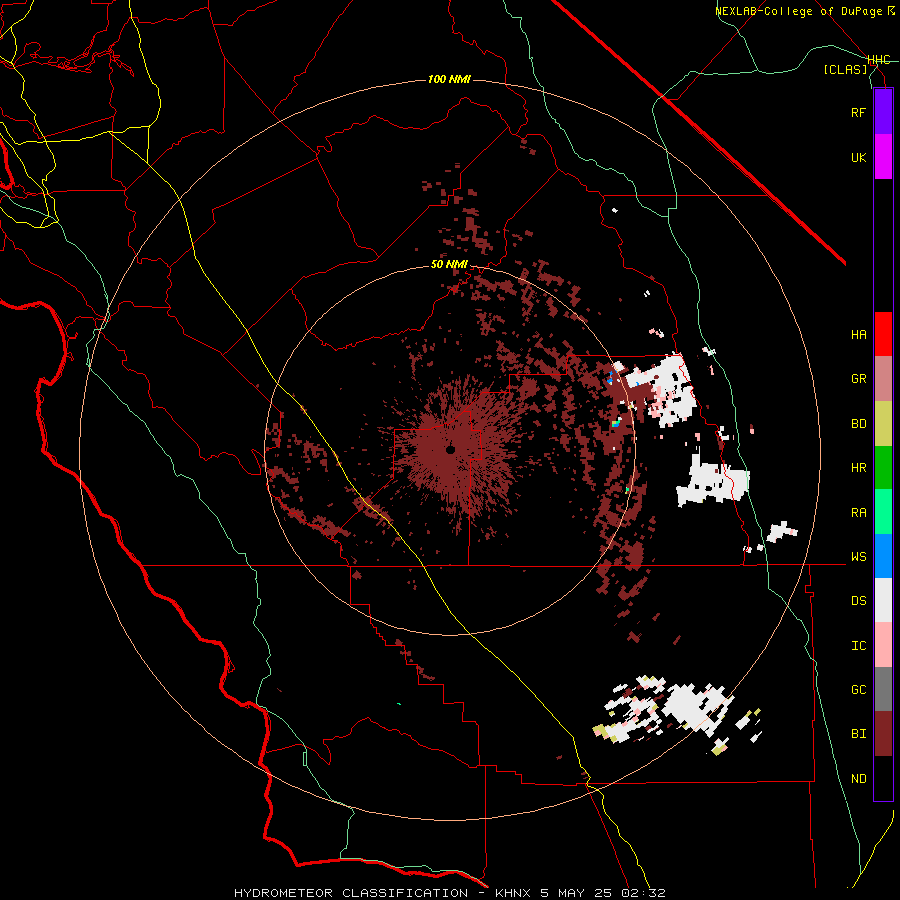This screenshot has height=900, width=900.
Task: Click the DS legend label
Action: [x=858, y=601]
